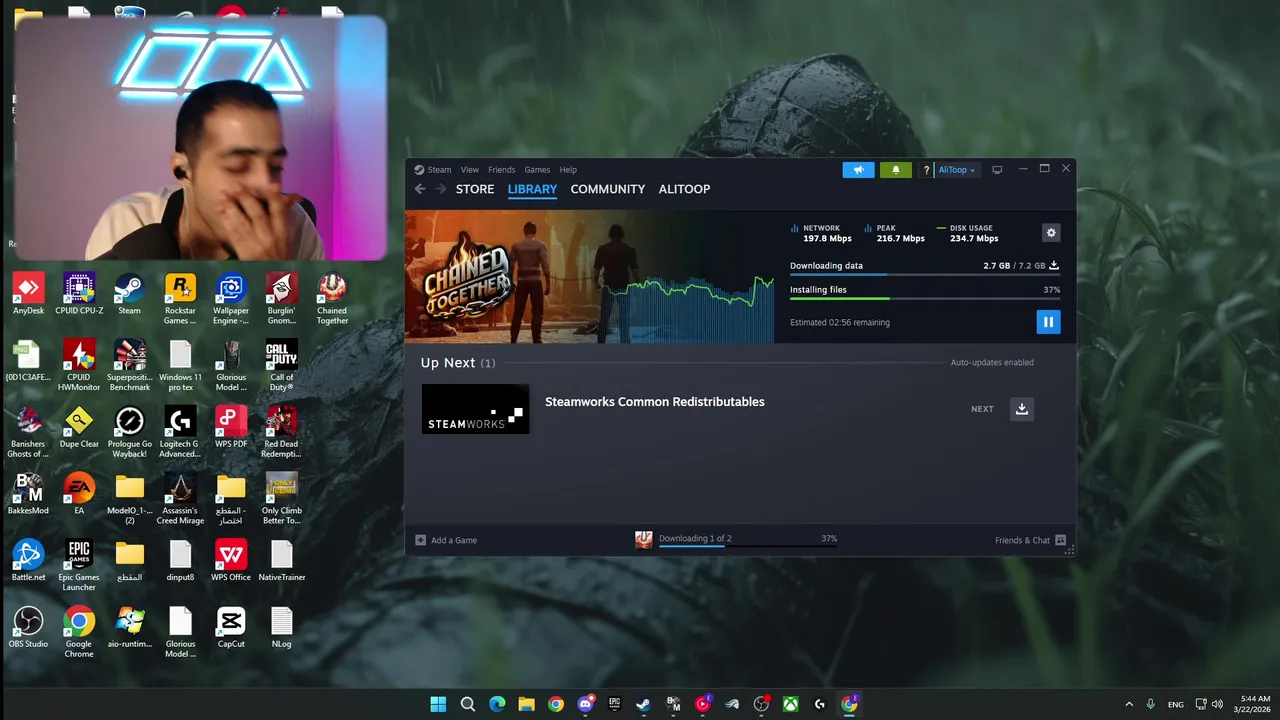This screenshot has height=720, width=1280.
Task: Select the Epic Games Launcher desktop icon
Action: [x=79, y=566]
